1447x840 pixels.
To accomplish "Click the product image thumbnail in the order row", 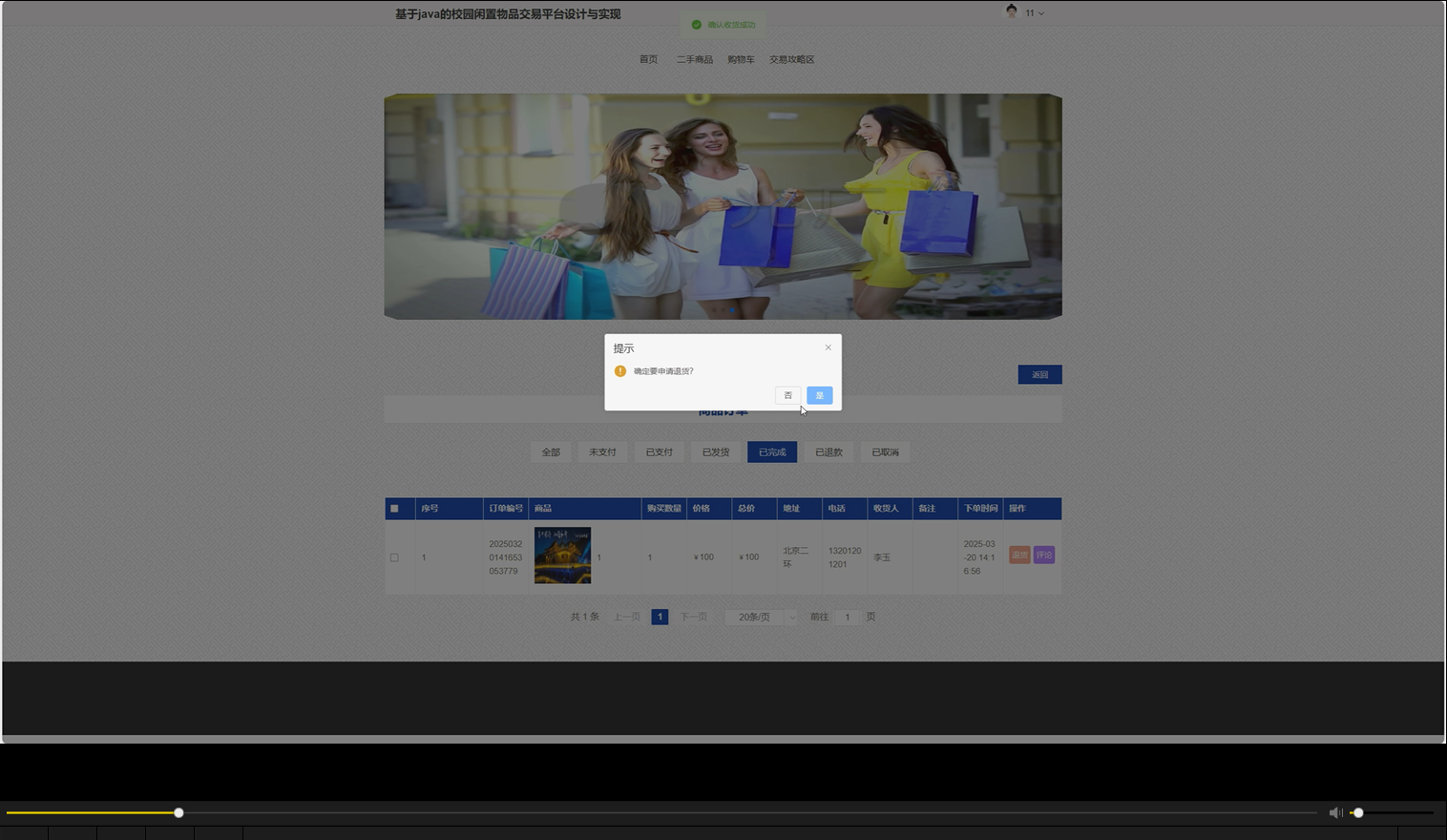I will click(562, 555).
